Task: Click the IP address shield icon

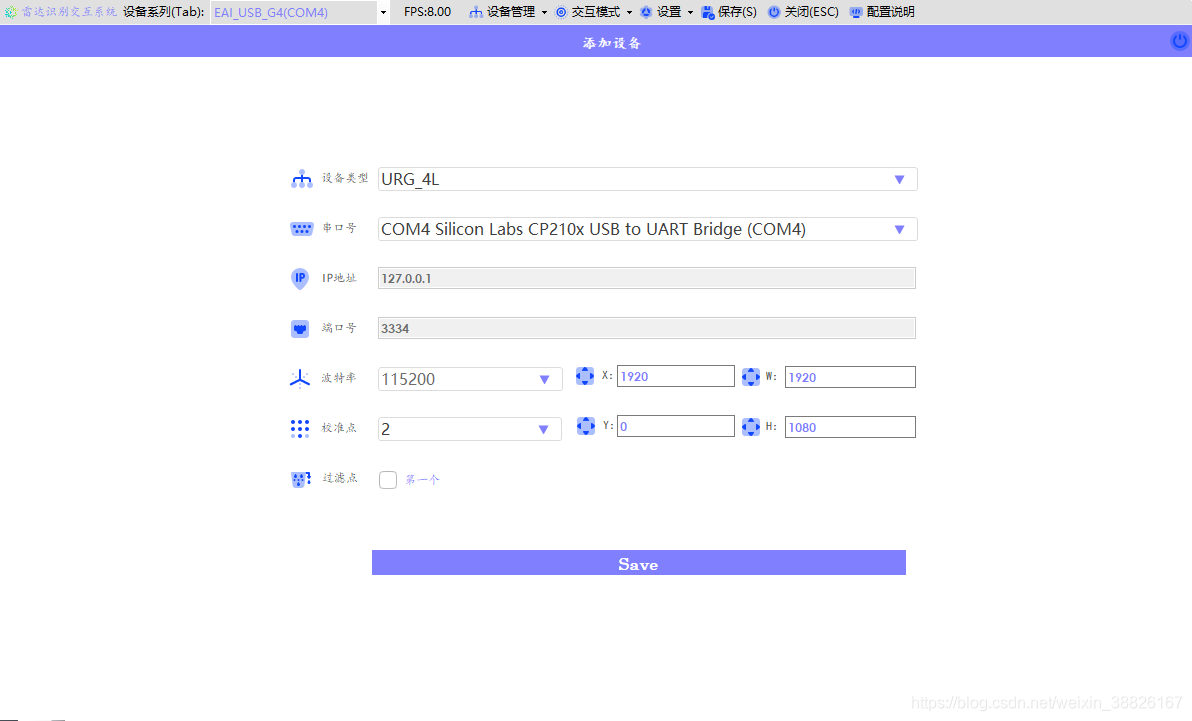Action: pyautogui.click(x=300, y=278)
